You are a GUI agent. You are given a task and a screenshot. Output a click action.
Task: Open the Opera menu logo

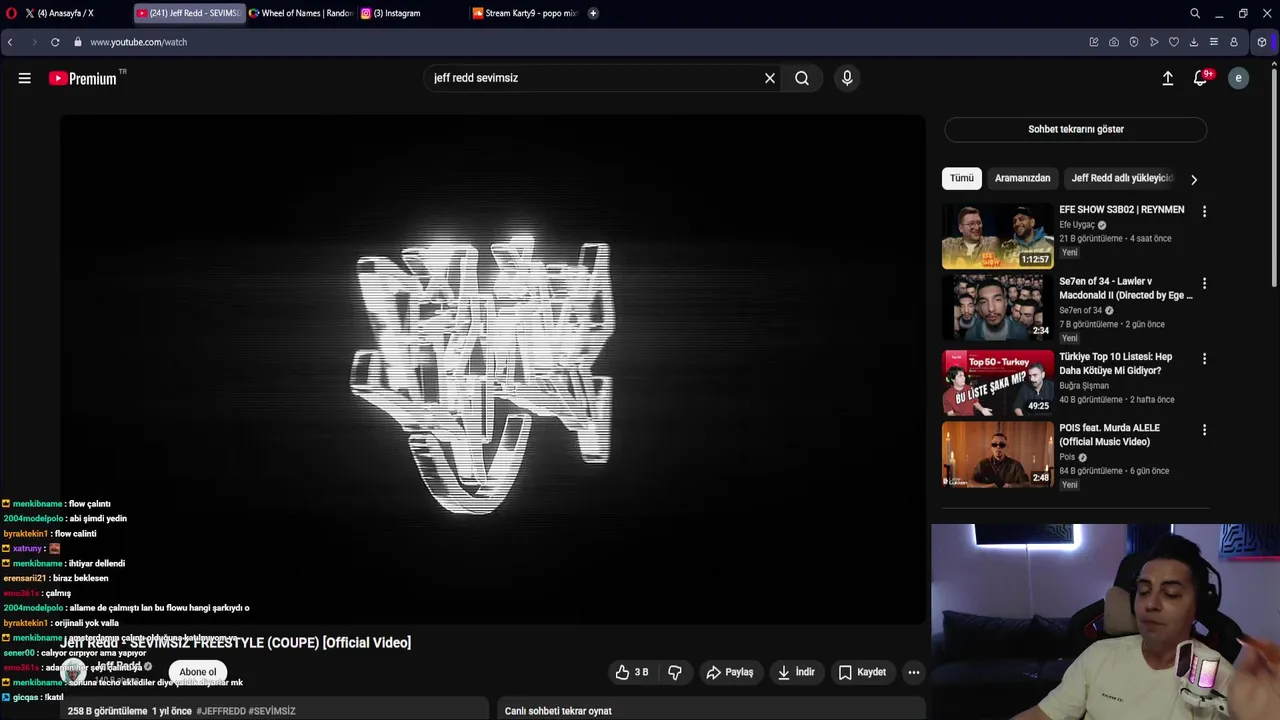click(x=11, y=13)
